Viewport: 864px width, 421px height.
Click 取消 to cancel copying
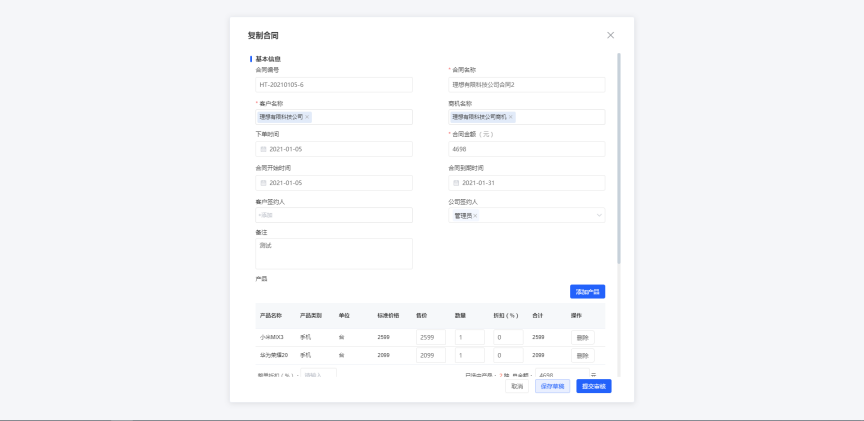[517, 386]
